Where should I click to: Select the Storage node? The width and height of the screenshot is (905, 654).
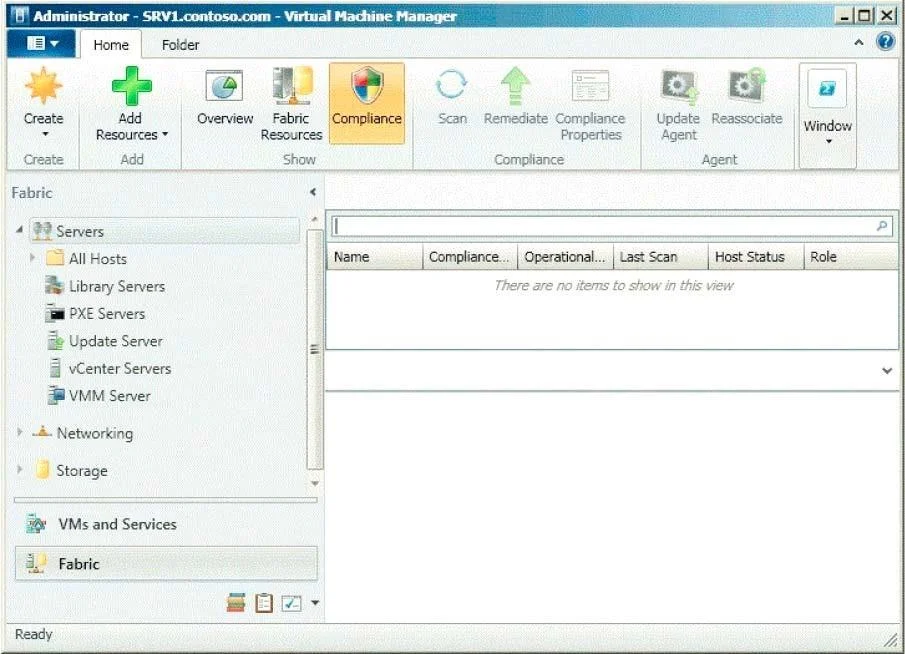point(72,470)
